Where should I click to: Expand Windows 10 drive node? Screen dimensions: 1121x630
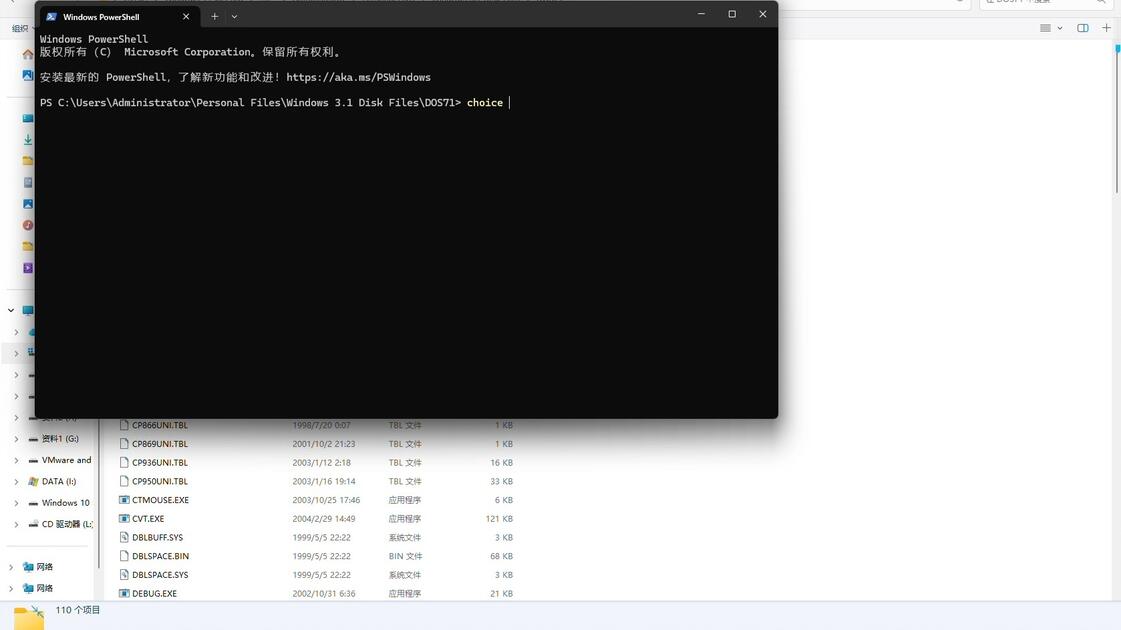tap(16, 503)
